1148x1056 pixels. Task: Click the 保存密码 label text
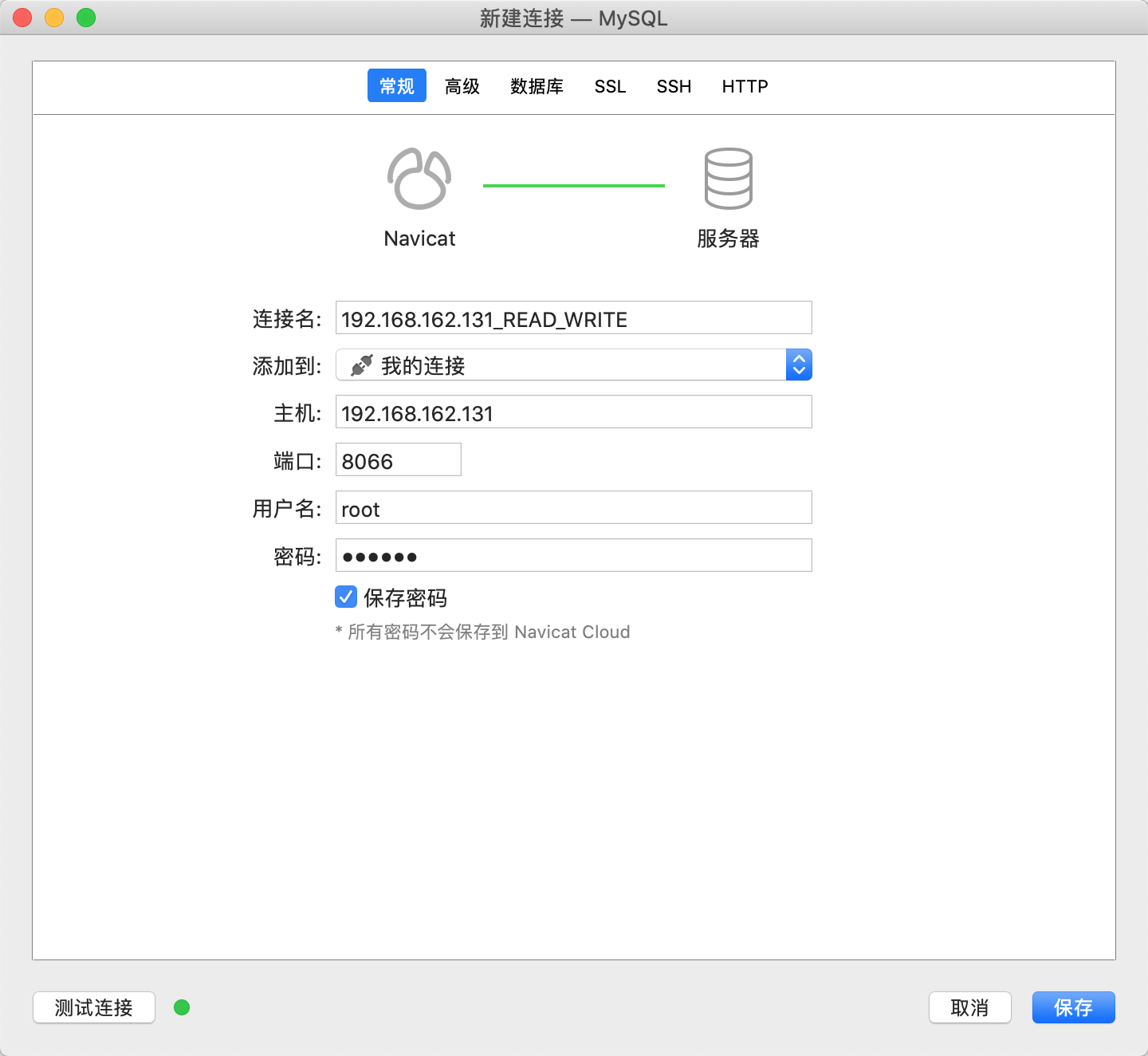pos(405,597)
